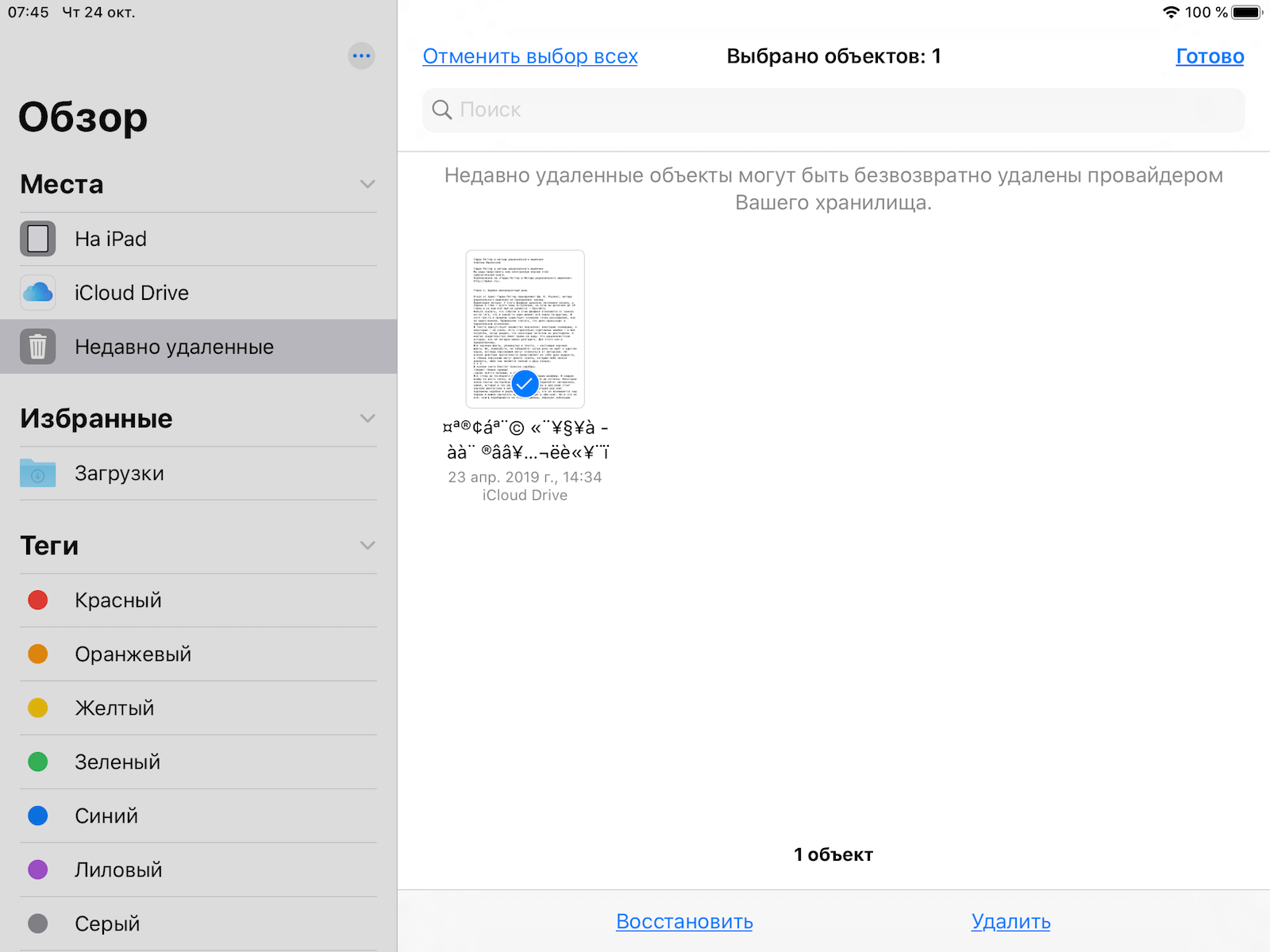
Task: Click Удалить to delete permanently
Action: (x=1010, y=921)
